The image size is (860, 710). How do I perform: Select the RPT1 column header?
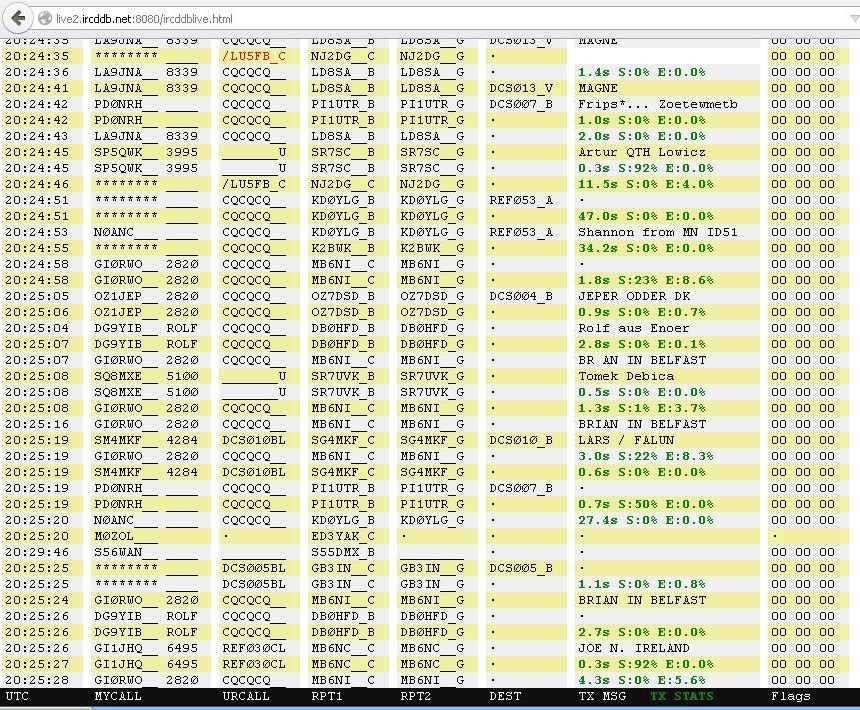(x=326, y=696)
